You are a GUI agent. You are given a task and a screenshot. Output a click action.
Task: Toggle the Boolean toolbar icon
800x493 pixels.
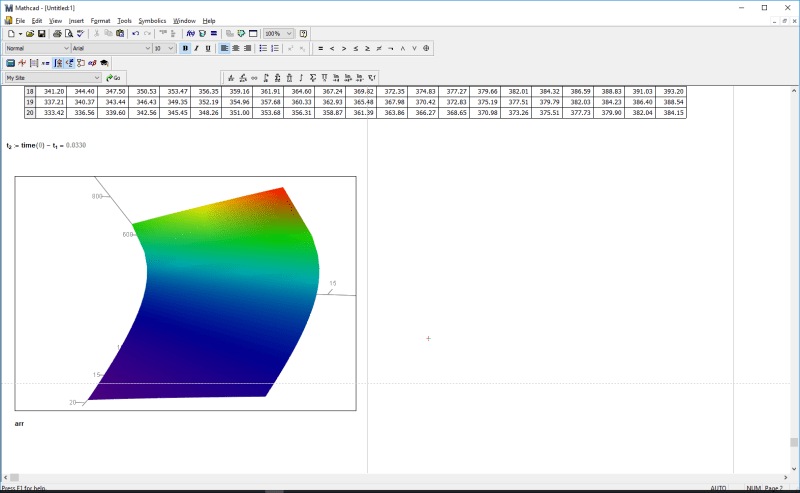69,63
